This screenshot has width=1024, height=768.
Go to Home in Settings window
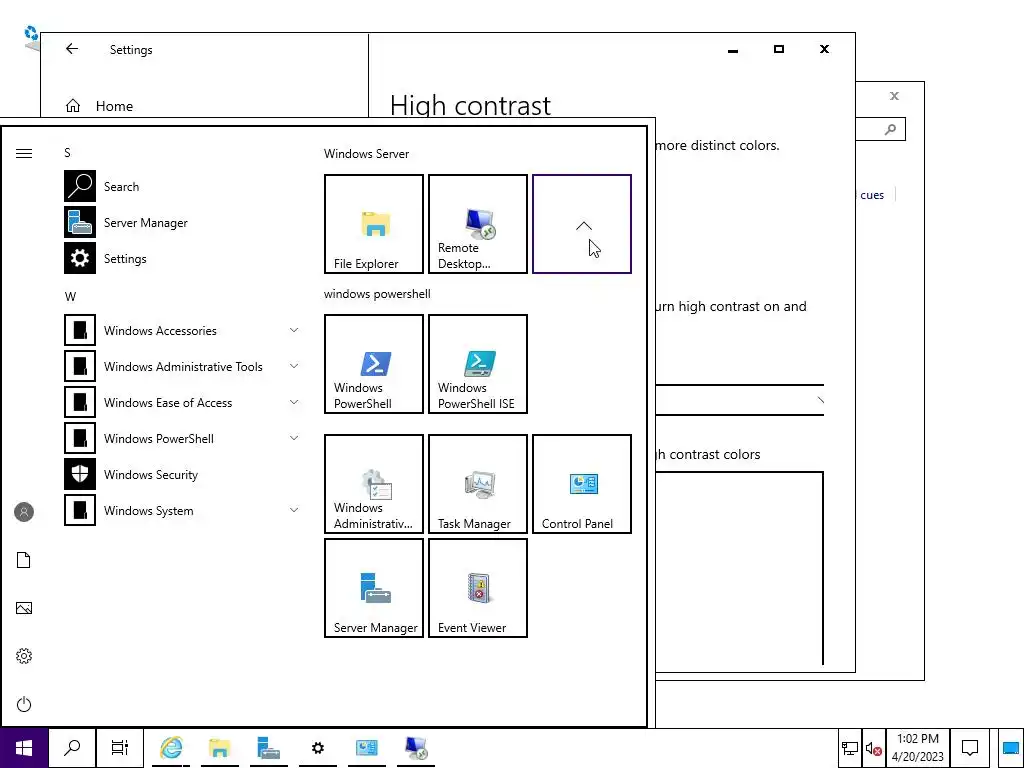[100, 106]
